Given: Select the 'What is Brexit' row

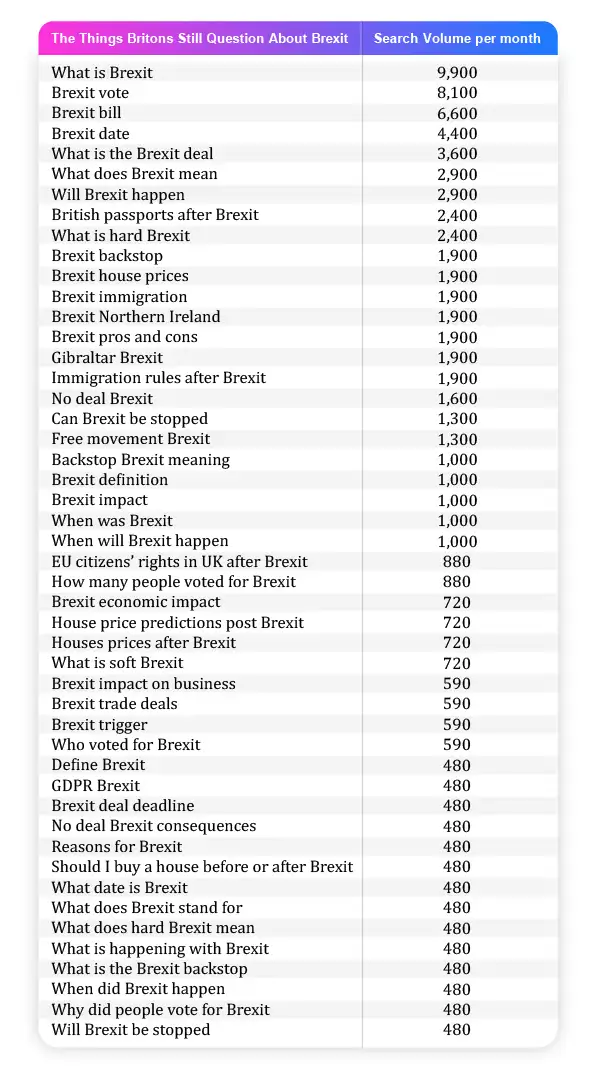Looking at the screenshot, I should pos(298,72).
